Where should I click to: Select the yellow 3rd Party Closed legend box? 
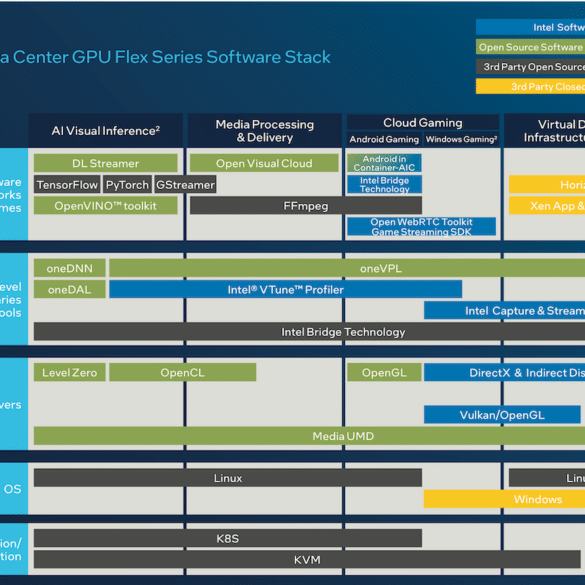point(530,87)
